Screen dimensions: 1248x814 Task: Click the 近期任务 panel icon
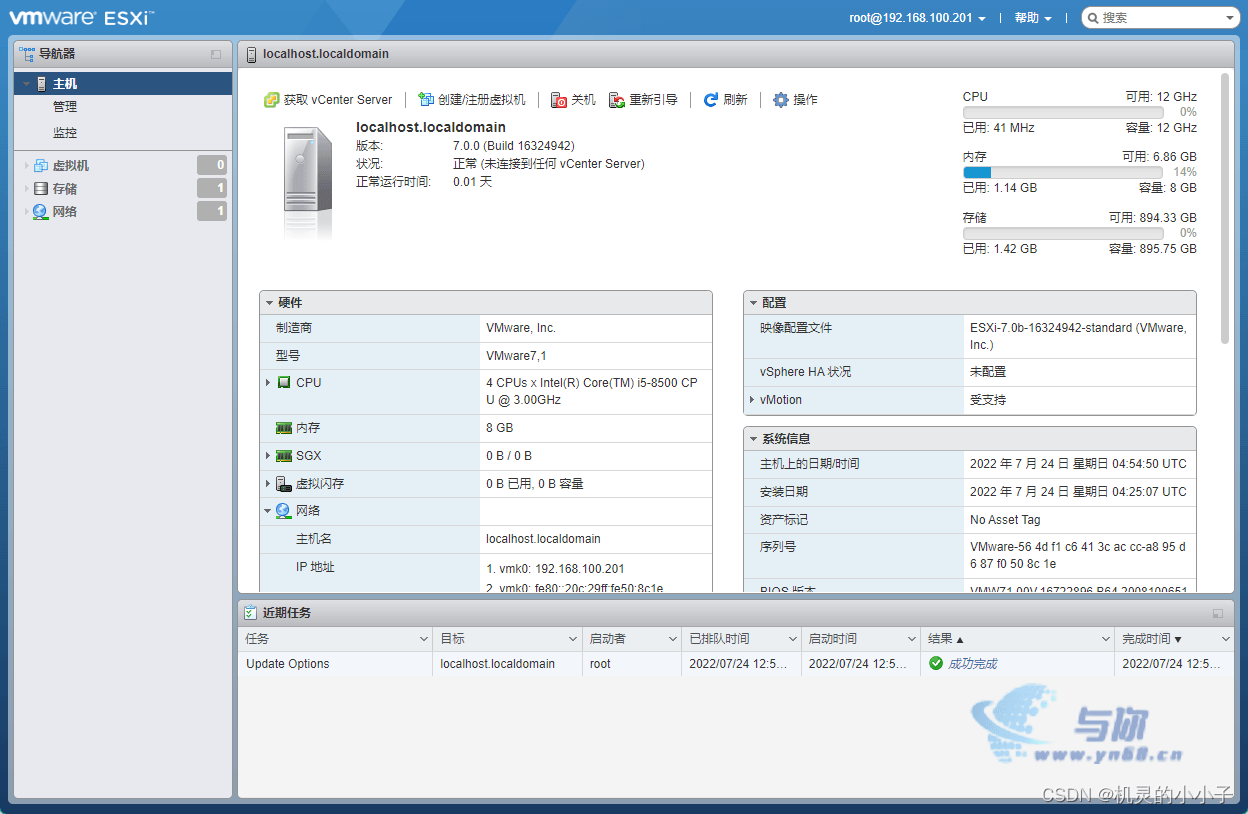pos(251,613)
